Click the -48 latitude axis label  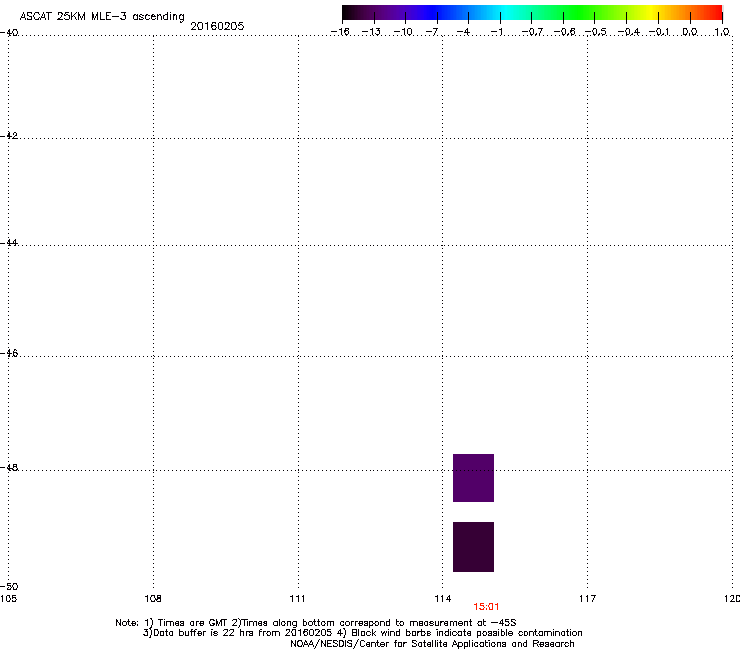click(x=9, y=468)
